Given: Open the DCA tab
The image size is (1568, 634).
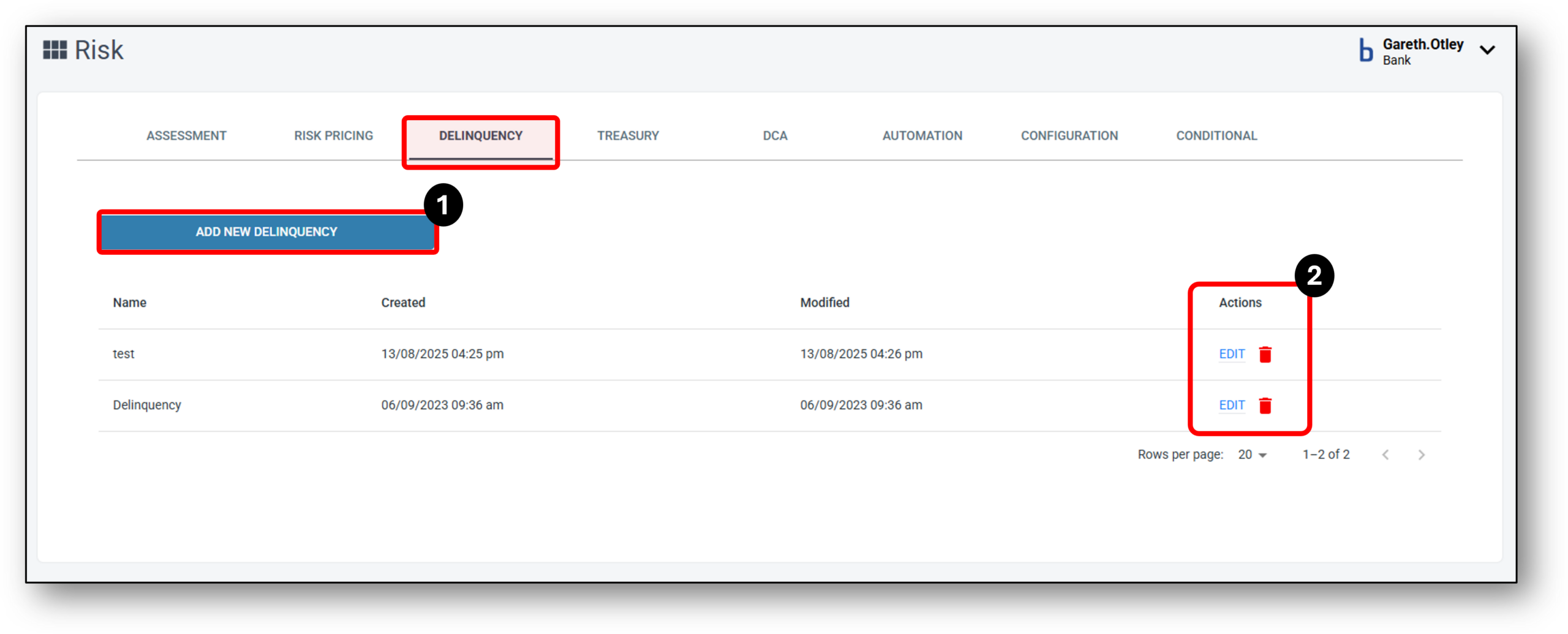Looking at the screenshot, I should (775, 136).
